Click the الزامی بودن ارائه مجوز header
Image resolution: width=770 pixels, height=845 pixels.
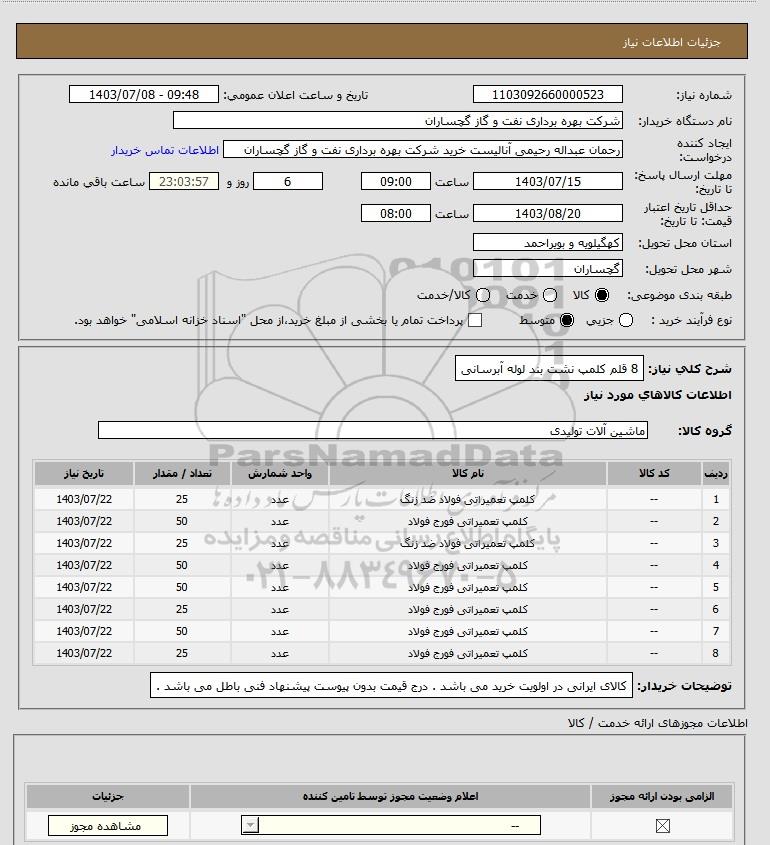click(x=662, y=796)
